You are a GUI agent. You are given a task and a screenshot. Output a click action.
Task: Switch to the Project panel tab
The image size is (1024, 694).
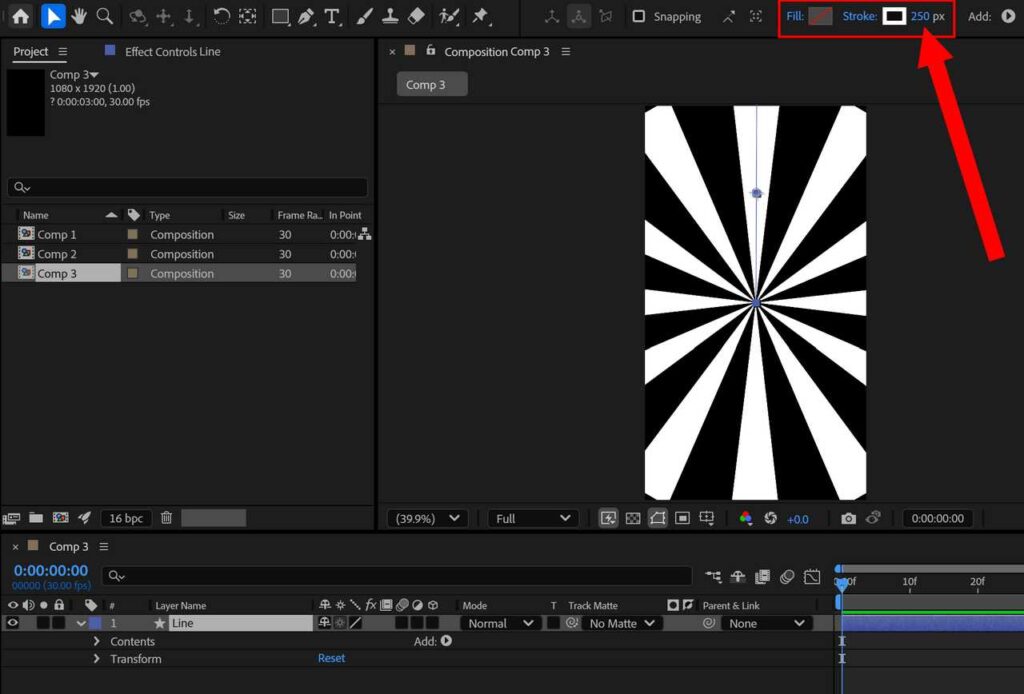[x=31, y=52]
